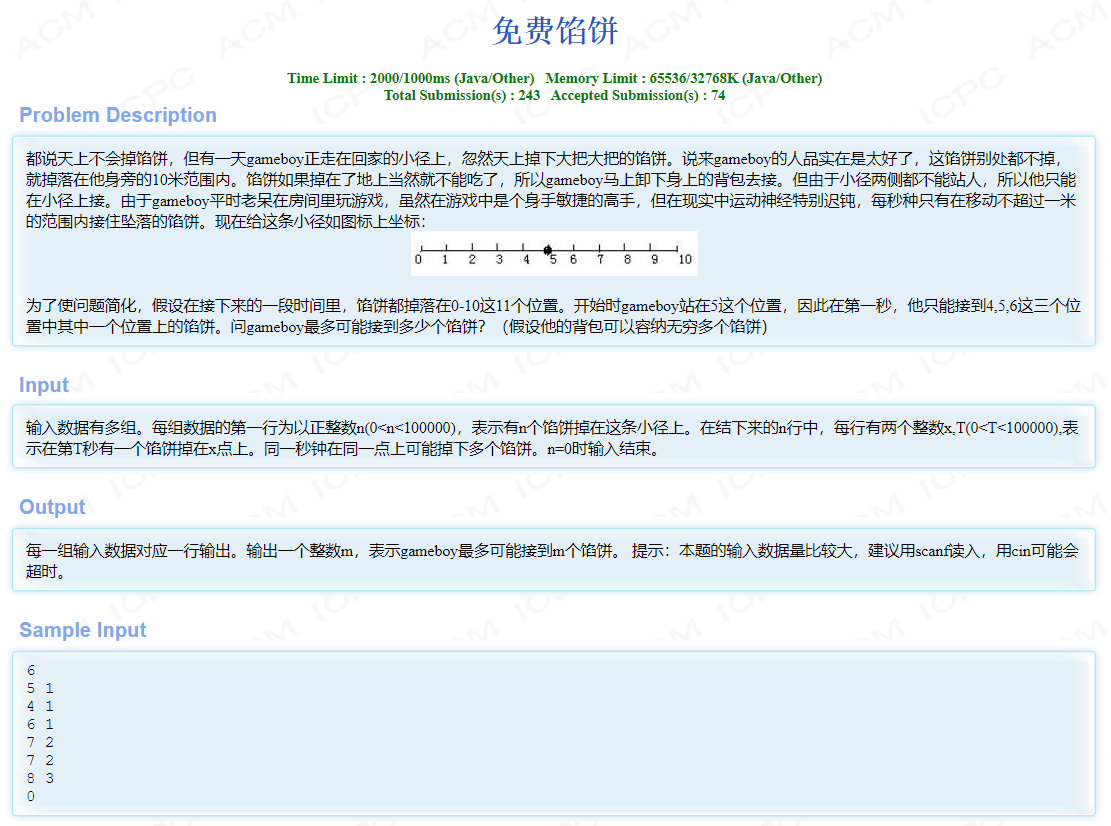Click the page title 免费馅饼
The width and height of the screenshot is (1111, 826).
click(x=555, y=32)
